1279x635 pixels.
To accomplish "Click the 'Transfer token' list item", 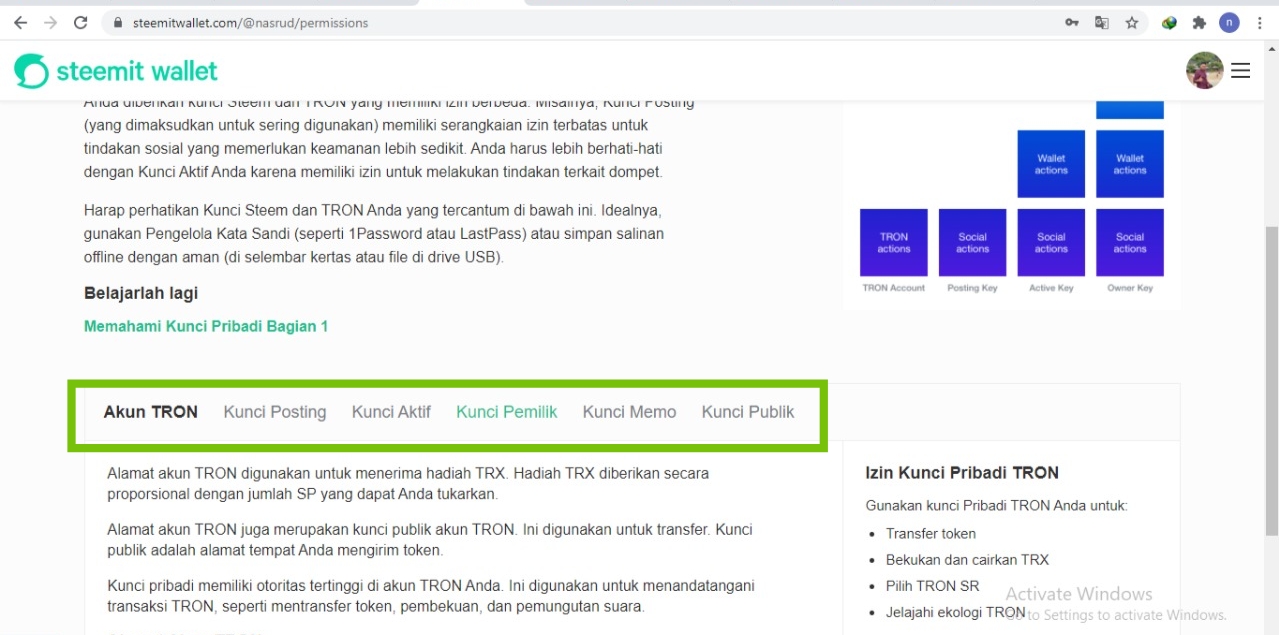I will click(x=931, y=534).
